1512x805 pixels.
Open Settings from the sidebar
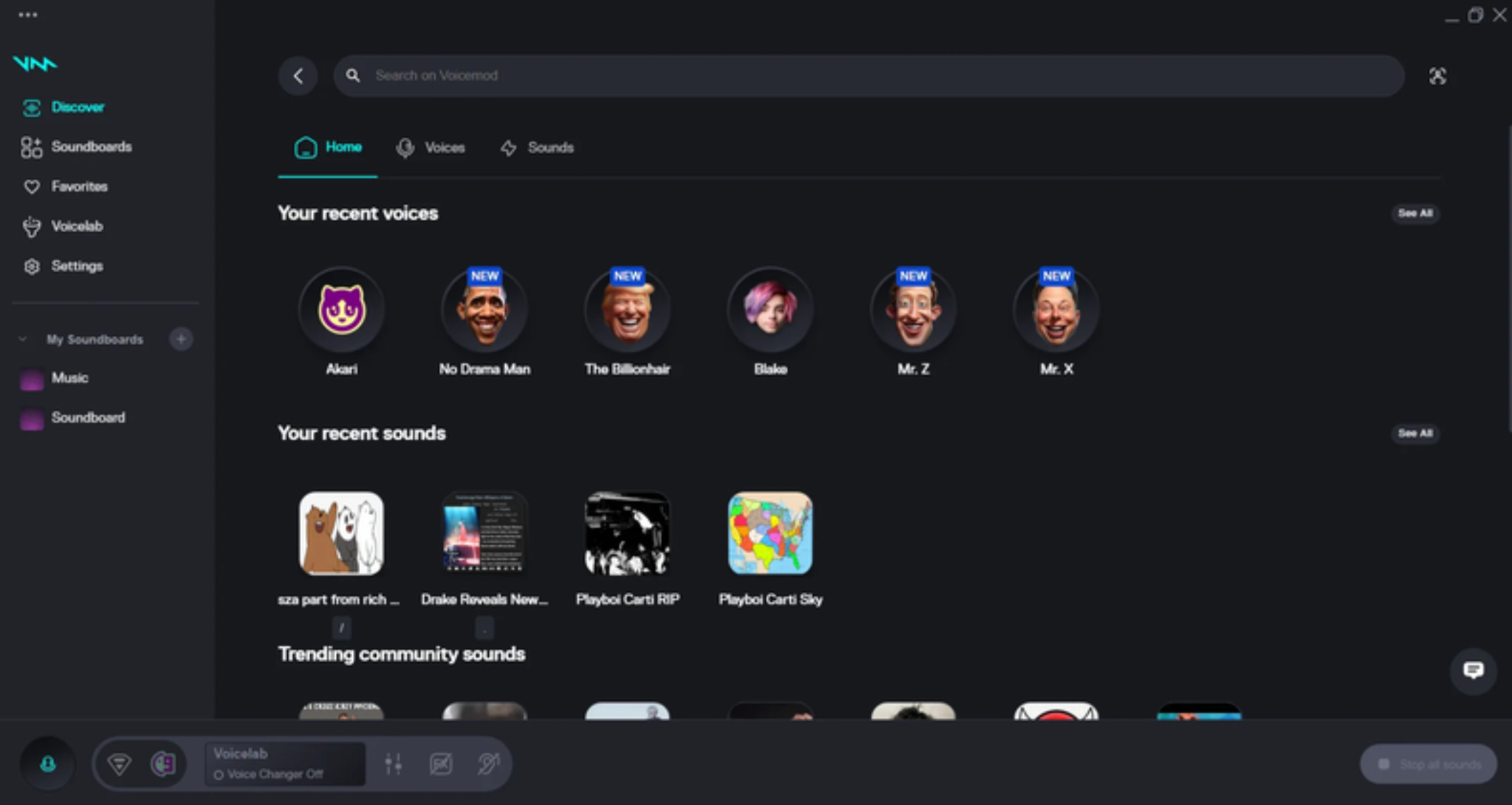point(77,265)
